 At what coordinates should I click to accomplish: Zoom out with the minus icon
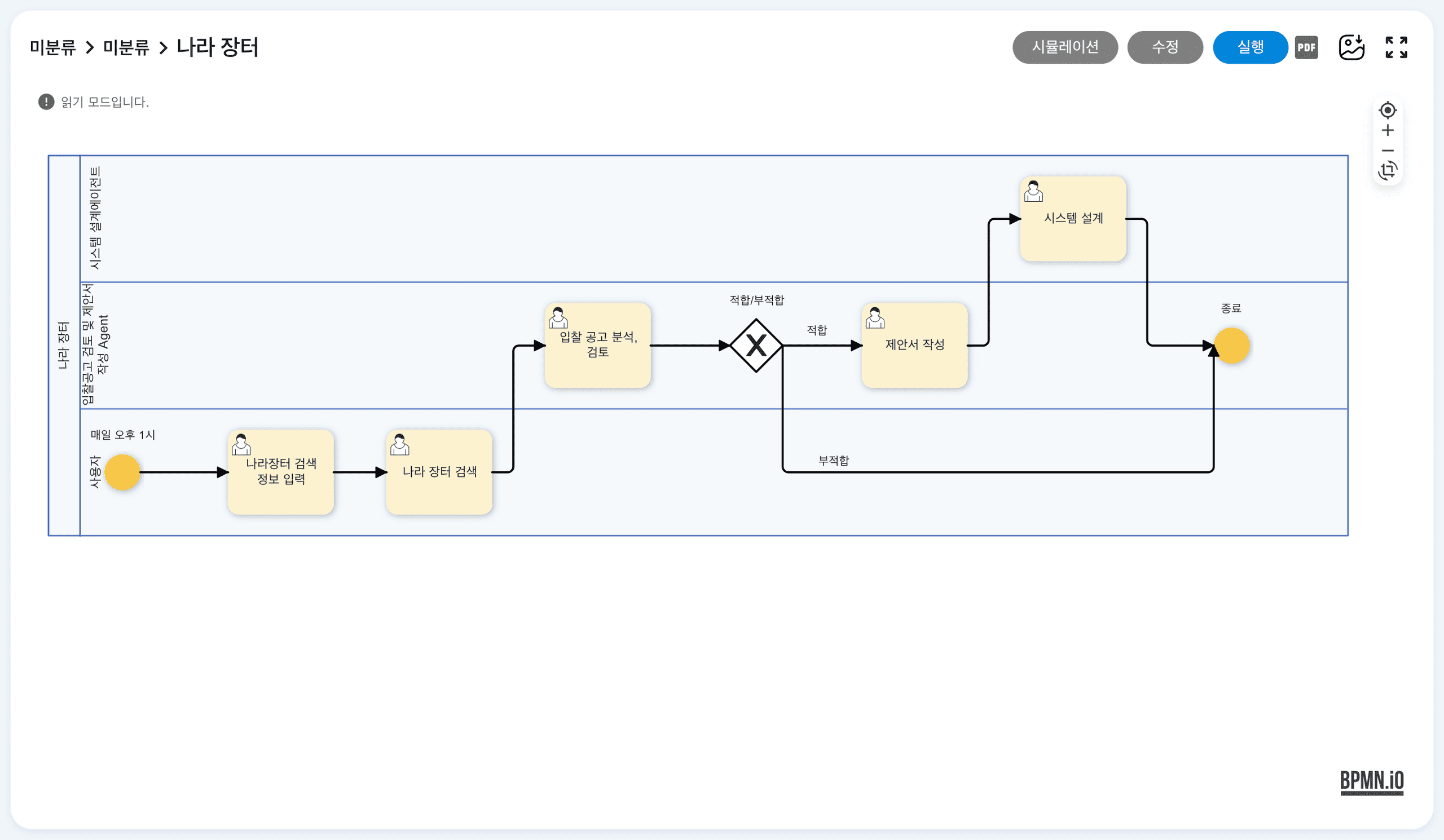pyautogui.click(x=1387, y=151)
